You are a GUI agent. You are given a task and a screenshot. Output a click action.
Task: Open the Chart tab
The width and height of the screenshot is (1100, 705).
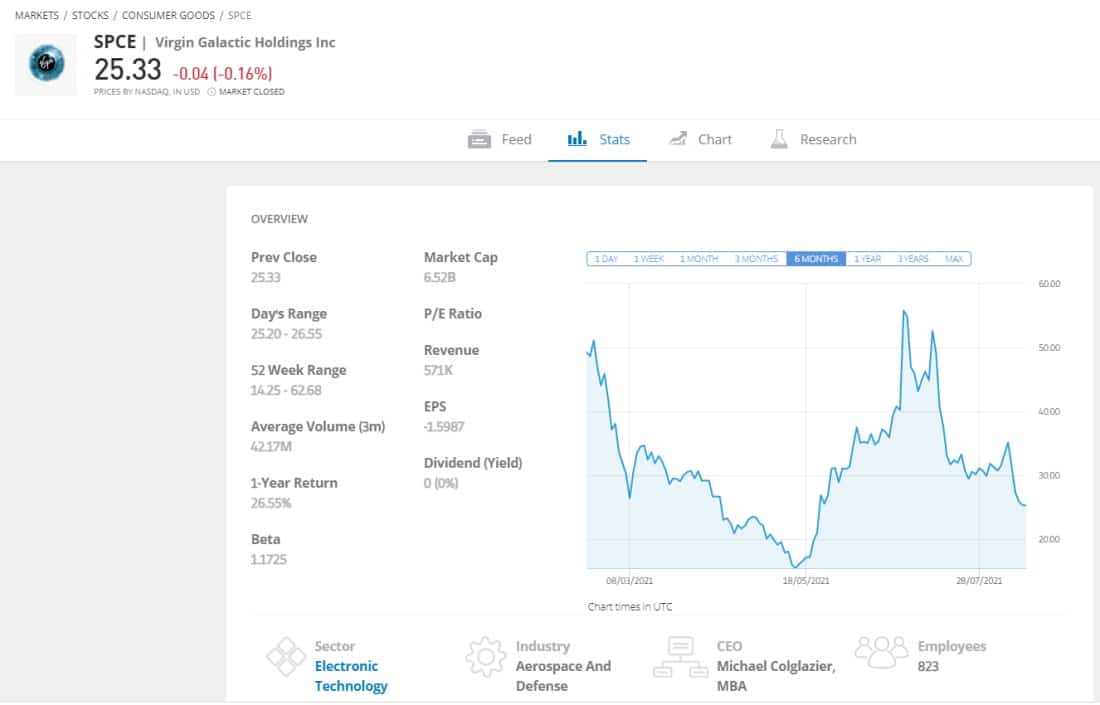699,140
